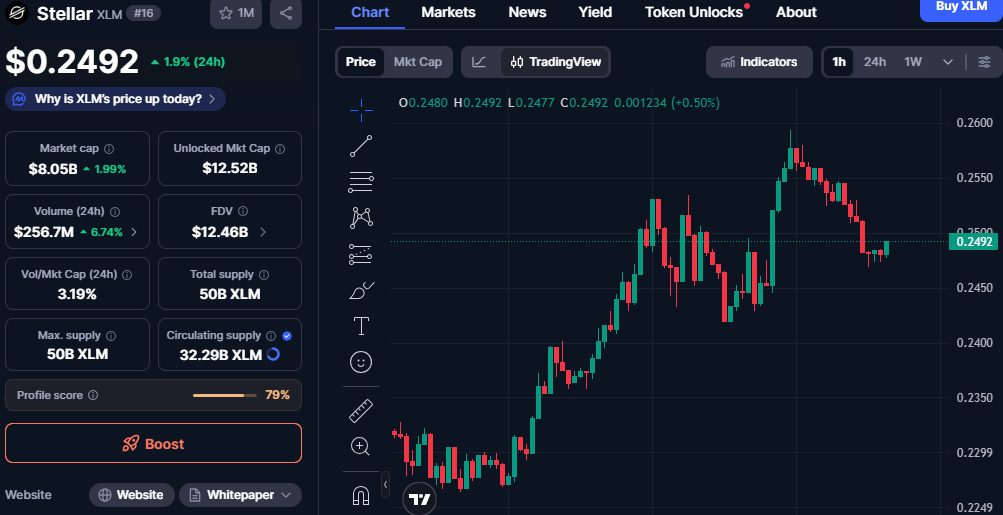The height and width of the screenshot is (515, 1003).
Task: Select the brush drawing tool
Action: coord(361,291)
